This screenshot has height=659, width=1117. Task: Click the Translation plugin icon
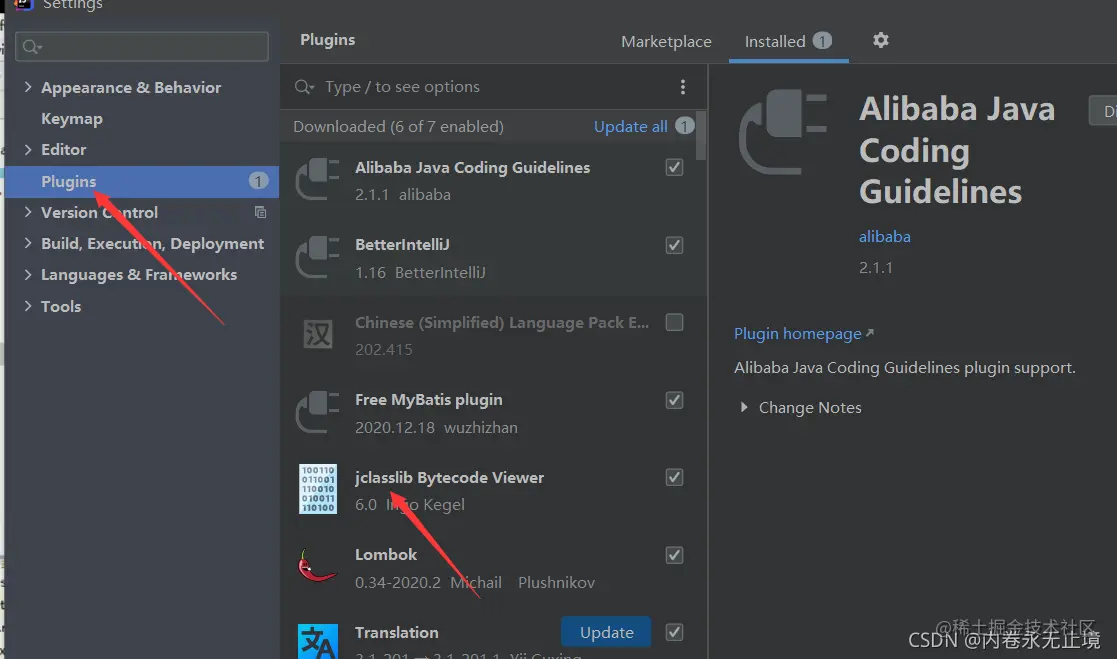coord(318,641)
